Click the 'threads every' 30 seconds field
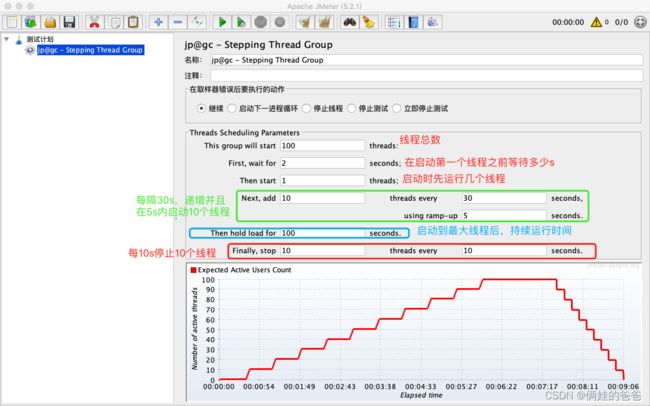This screenshot has height=406, width=650. tap(504, 198)
